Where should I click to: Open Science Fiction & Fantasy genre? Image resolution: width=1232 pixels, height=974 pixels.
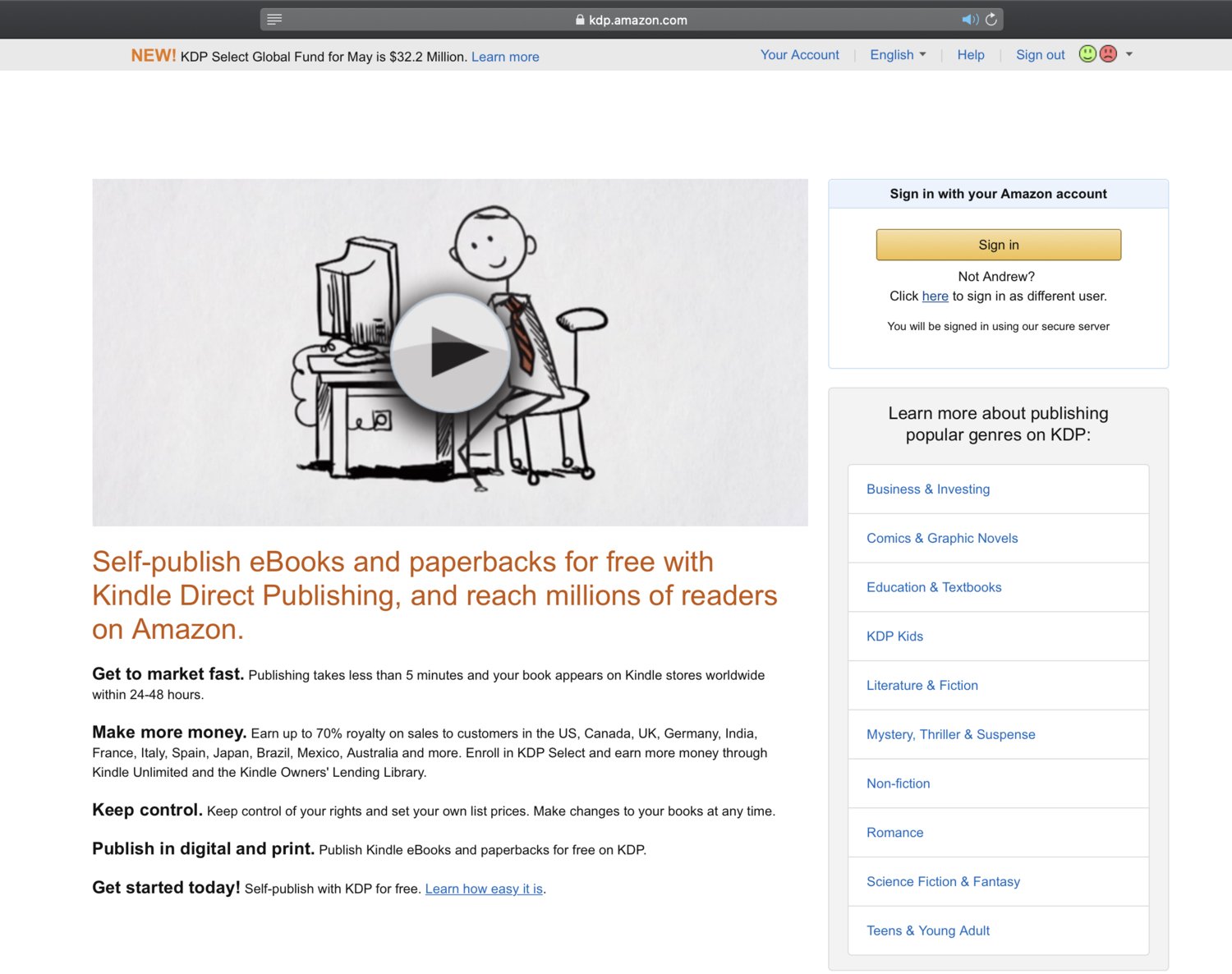tap(998, 882)
